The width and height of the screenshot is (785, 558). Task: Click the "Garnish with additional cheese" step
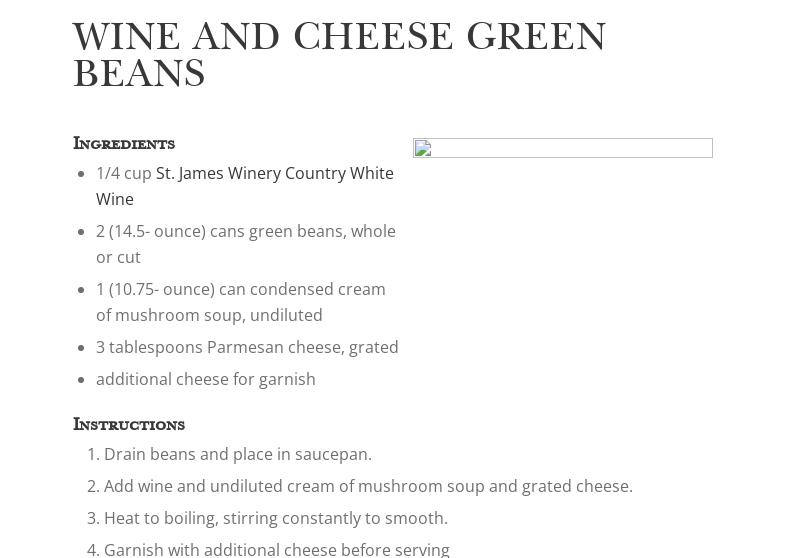tap(277, 548)
